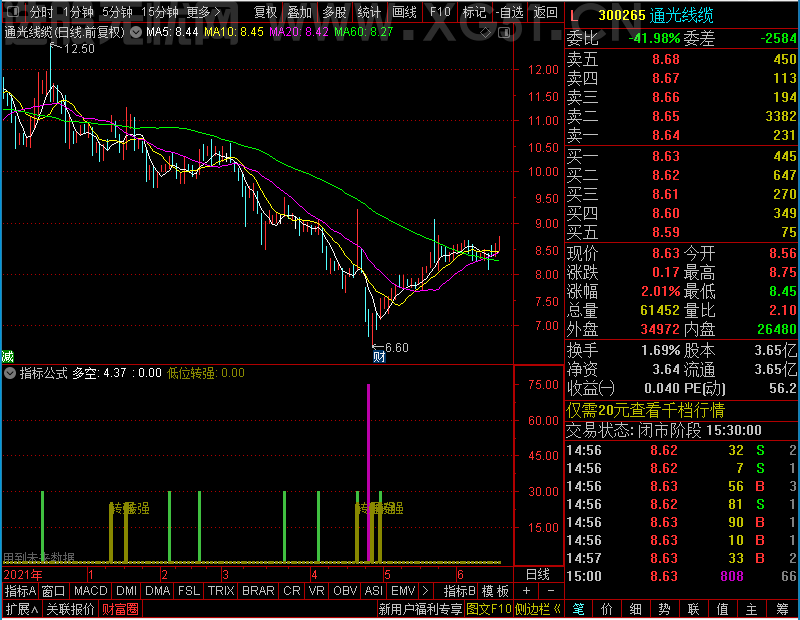Switch to the 分时 intraday view
This screenshot has height=620, width=800.
click(42, 11)
